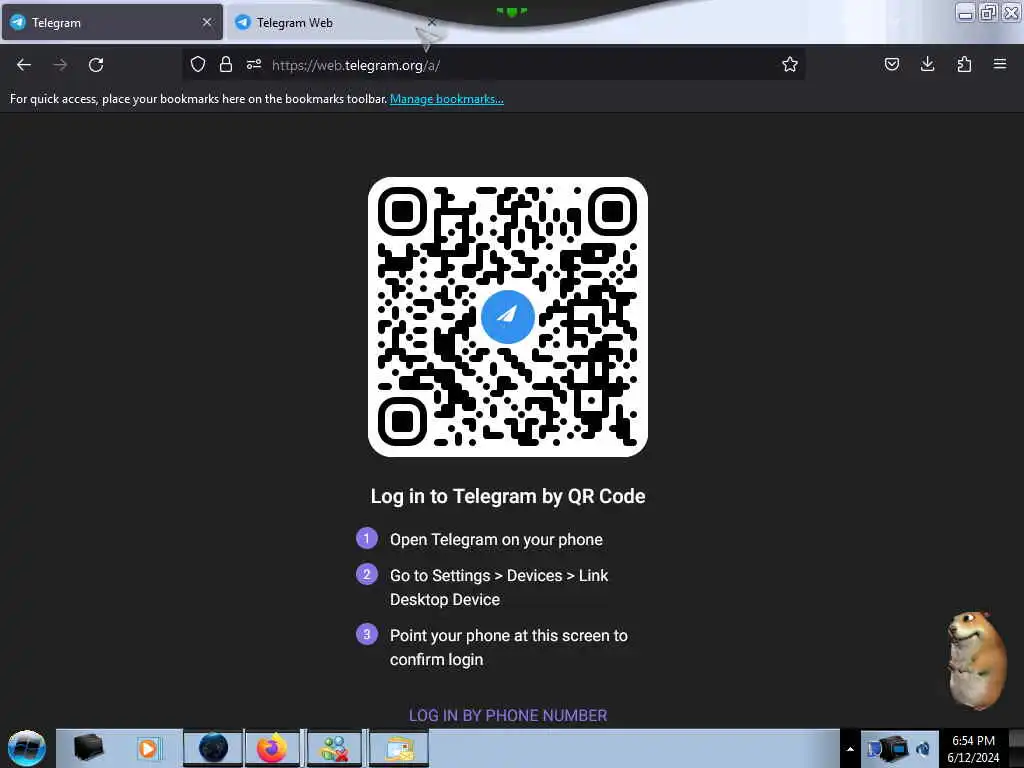The image size is (1024, 768).
Task: Open the clock showing 6:54 PM
Action: pos(973,749)
